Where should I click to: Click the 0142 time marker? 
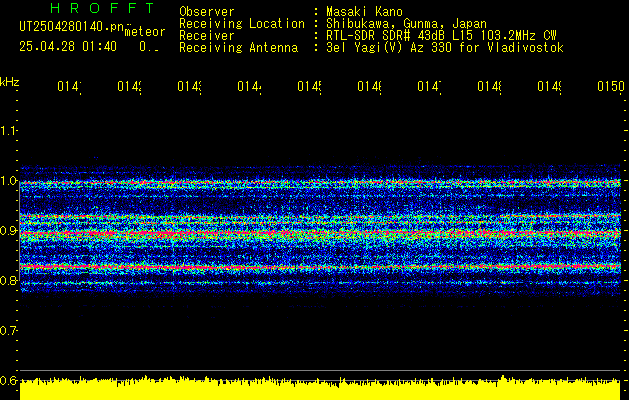130,86
